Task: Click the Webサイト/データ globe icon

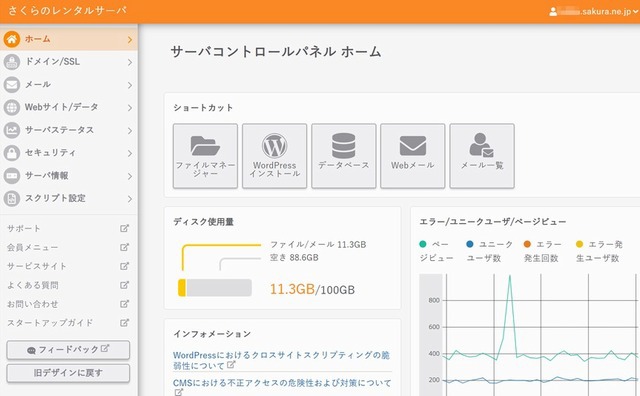Action: pyautogui.click(x=12, y=107)
